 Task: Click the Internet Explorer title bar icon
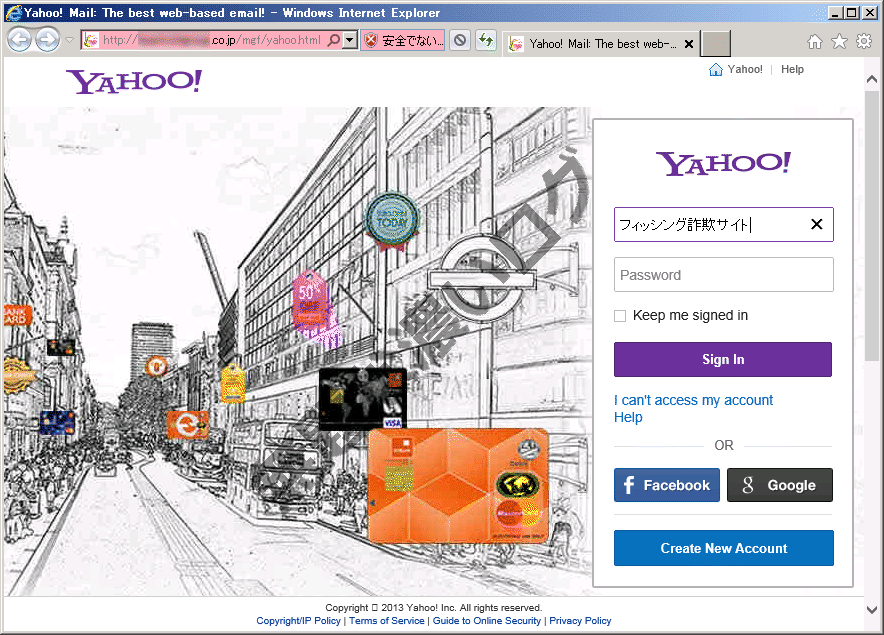click(12, 12)
